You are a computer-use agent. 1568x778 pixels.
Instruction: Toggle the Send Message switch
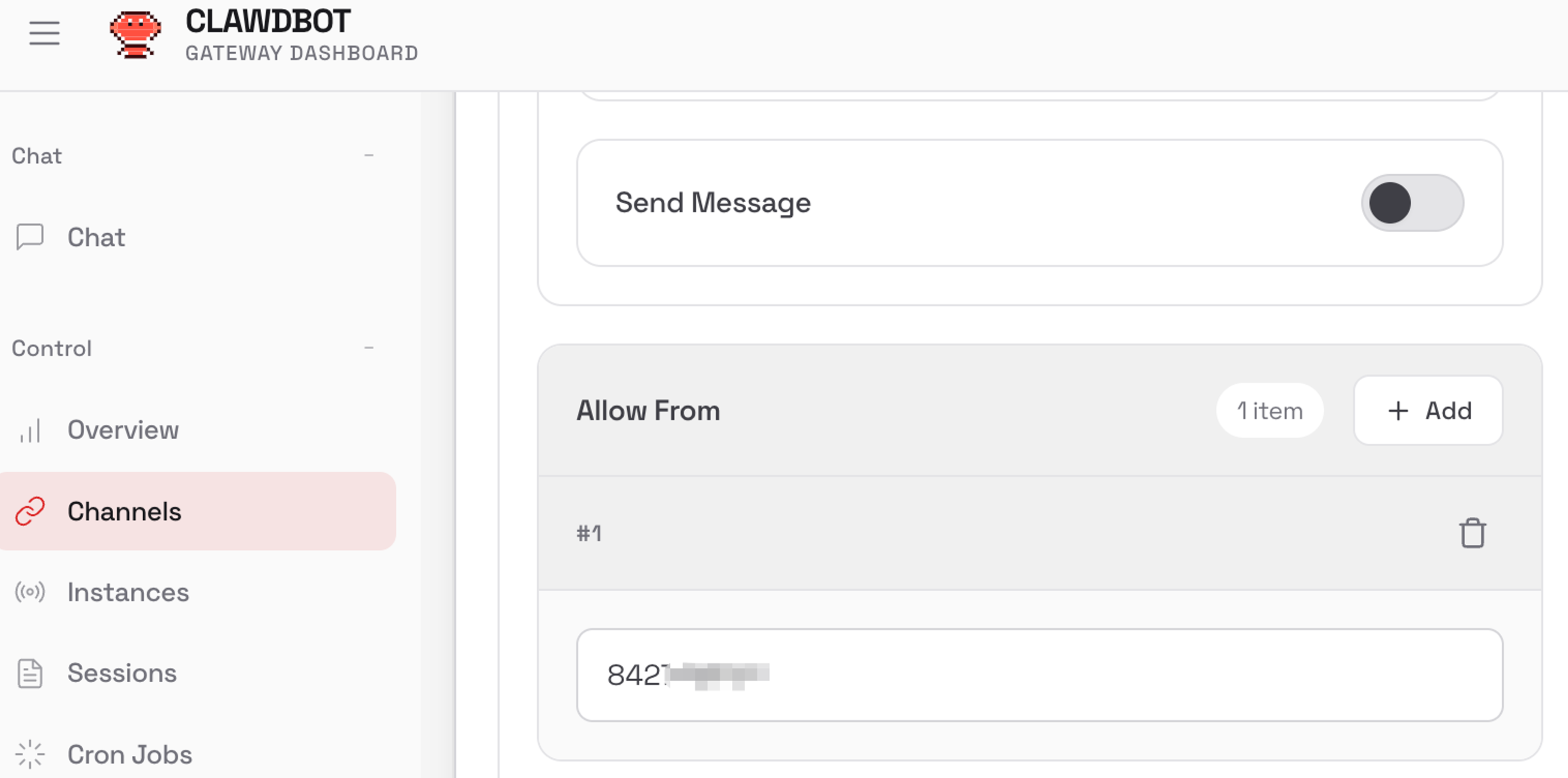[1412, 203]
